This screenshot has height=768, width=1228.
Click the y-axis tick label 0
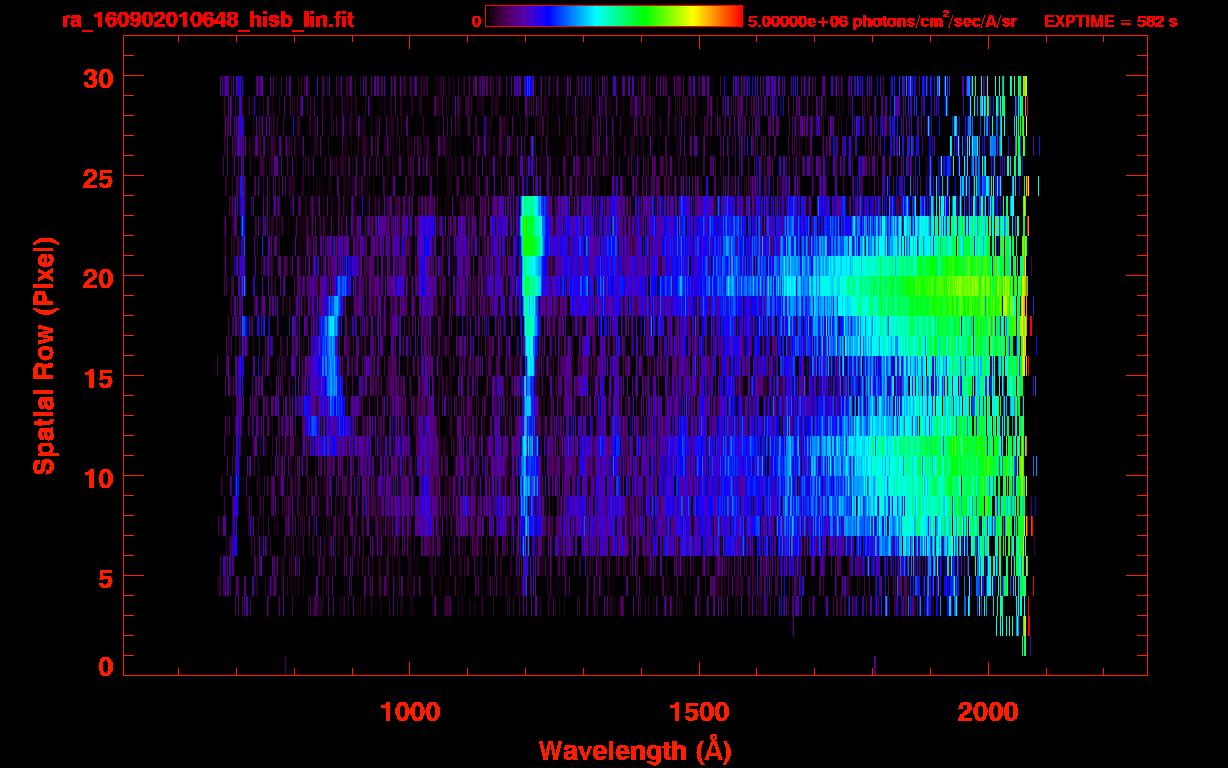point(105,666)
